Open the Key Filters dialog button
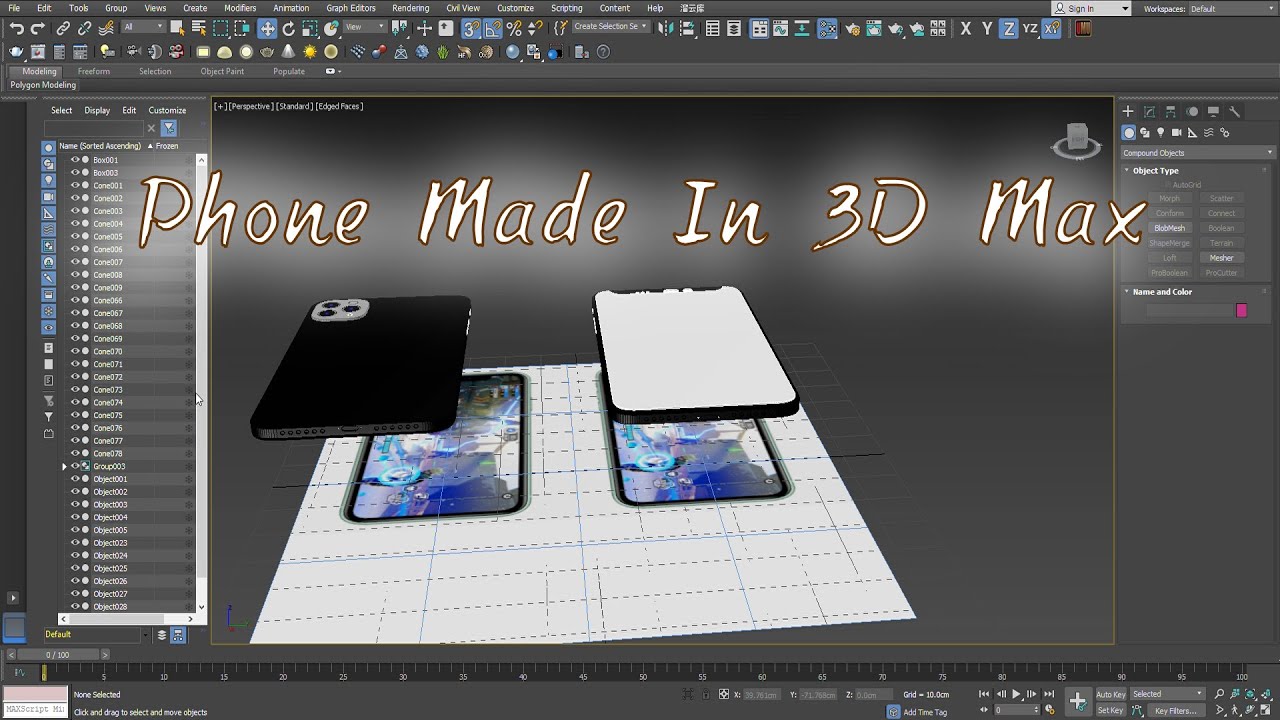 (x=1176, y=711)
